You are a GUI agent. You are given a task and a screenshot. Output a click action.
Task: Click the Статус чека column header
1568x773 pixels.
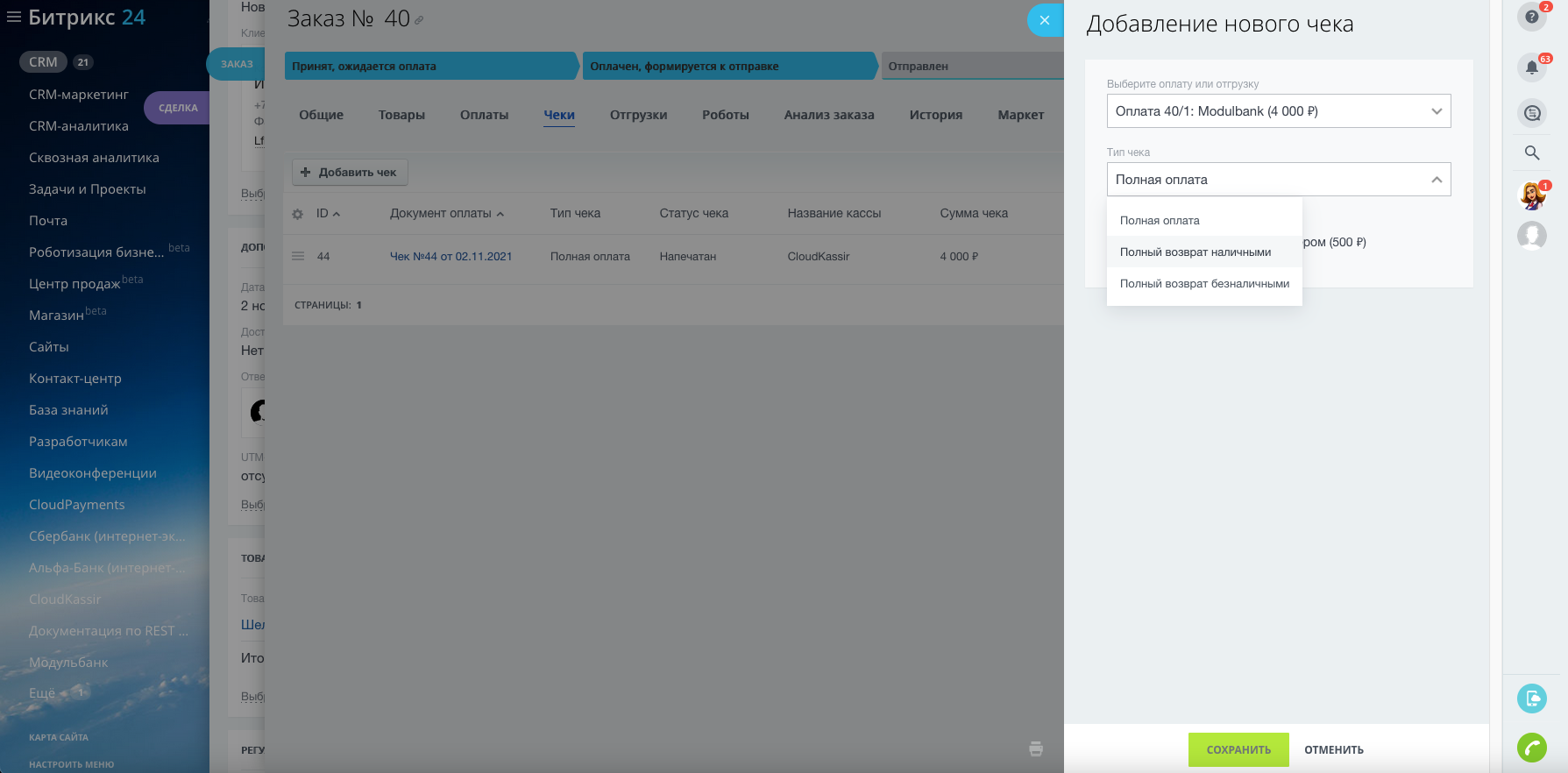(694, 213)
